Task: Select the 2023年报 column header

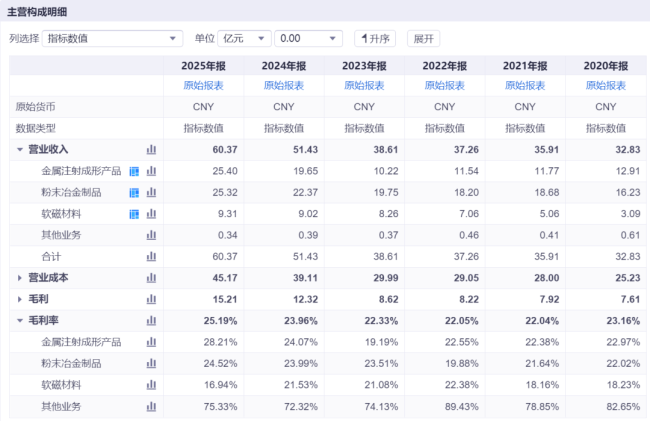Action: pyautogui.click(x=364, y=66)
